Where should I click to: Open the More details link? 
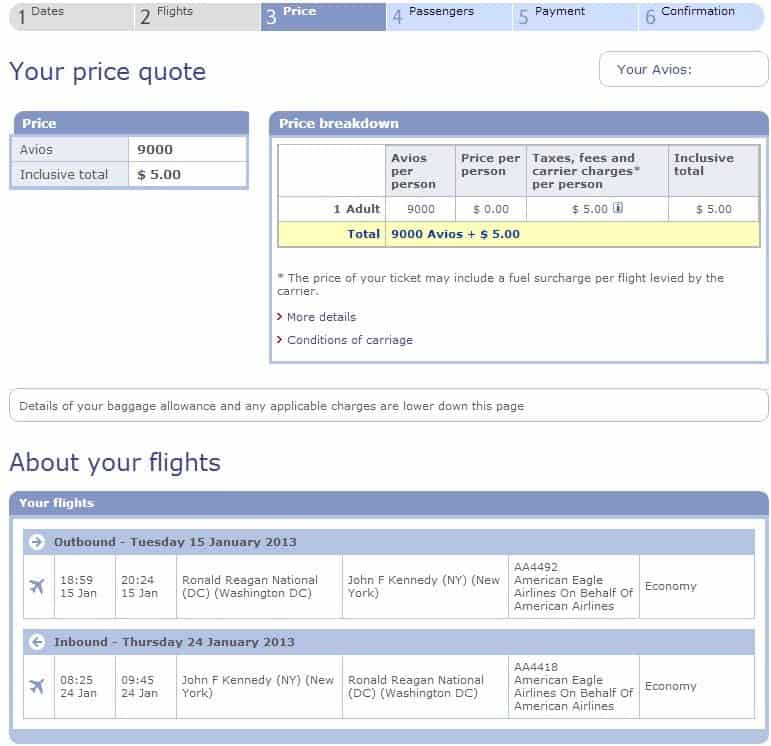(322, 317)
